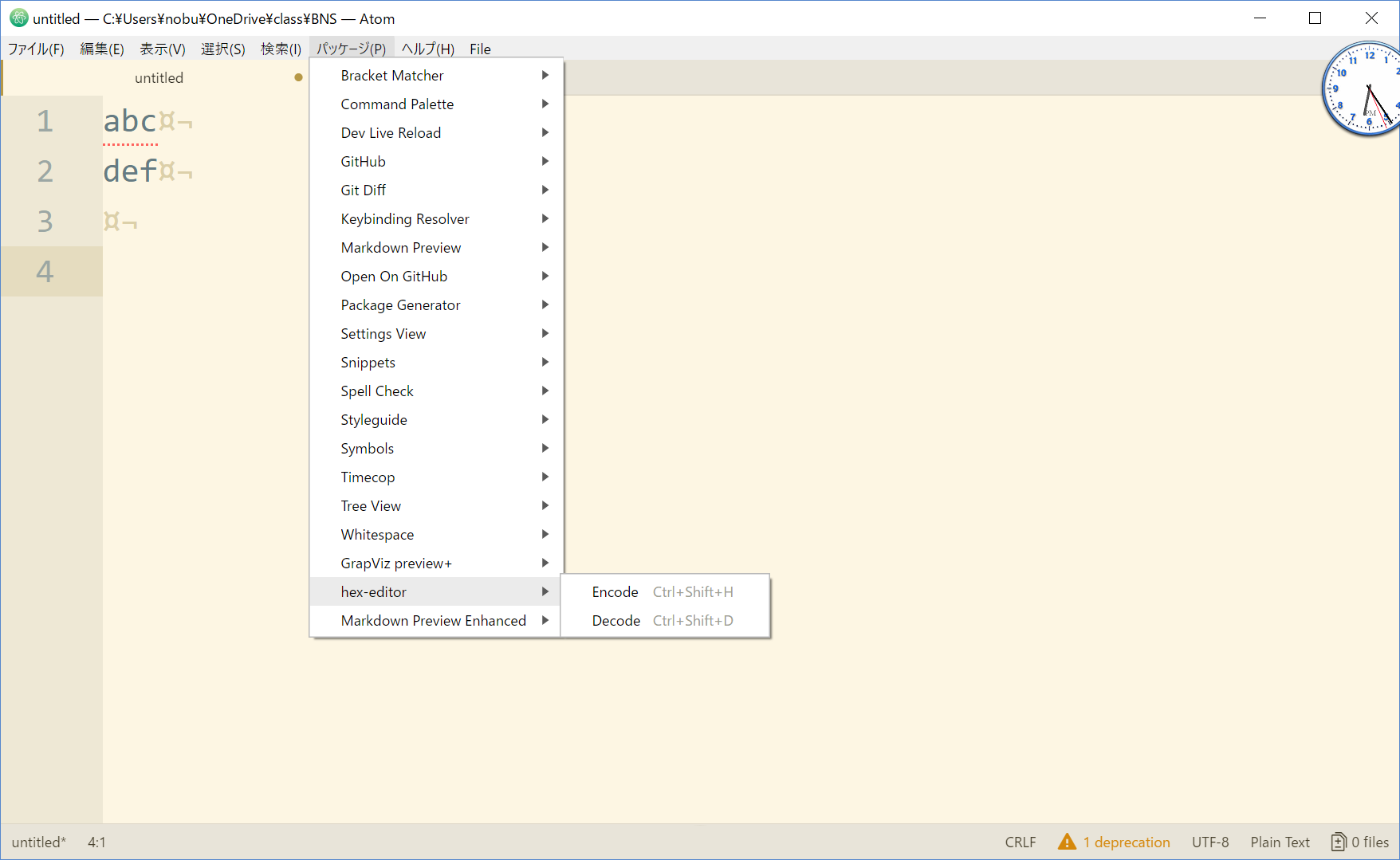Click line number 3 in gutter
This screenshot has height=860, width=1400.
45,222
